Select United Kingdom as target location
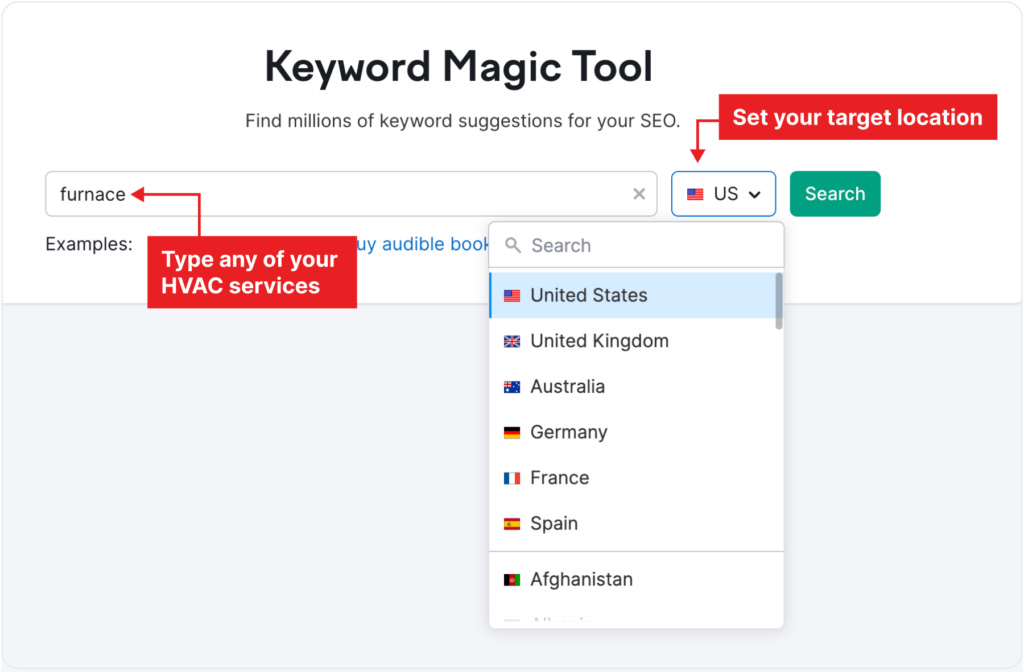The width and height of the screenshot is (1024, 672). (x=599, y=341)
